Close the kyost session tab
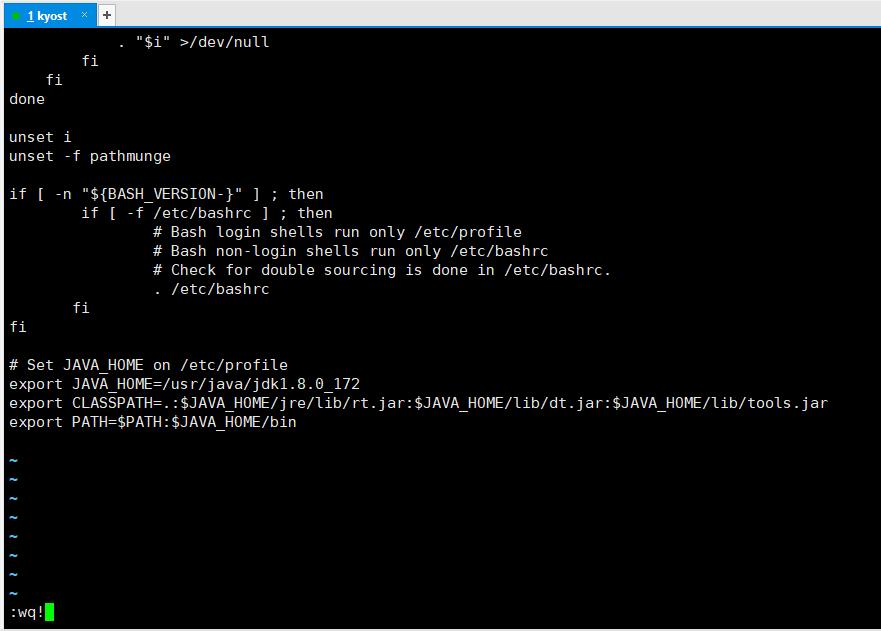This screenshot has width=881, height=631. pos(84,15)
